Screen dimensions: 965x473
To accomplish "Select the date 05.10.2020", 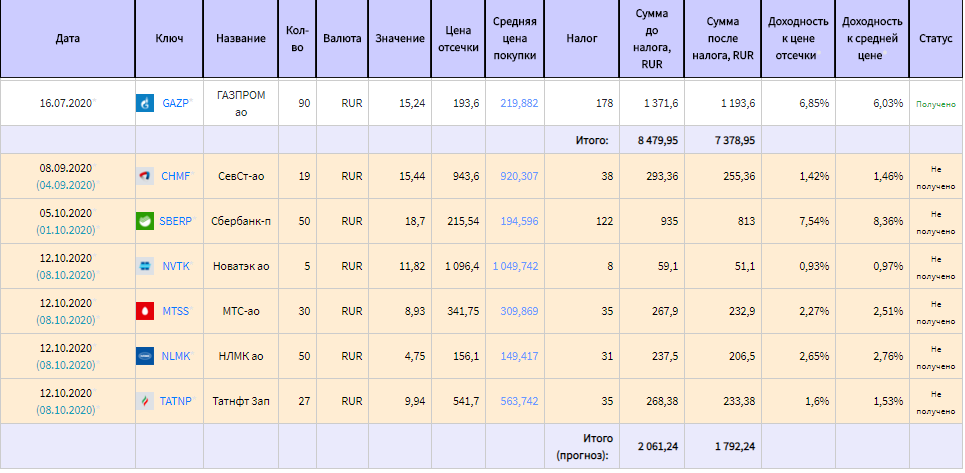I will pos(66,213).
